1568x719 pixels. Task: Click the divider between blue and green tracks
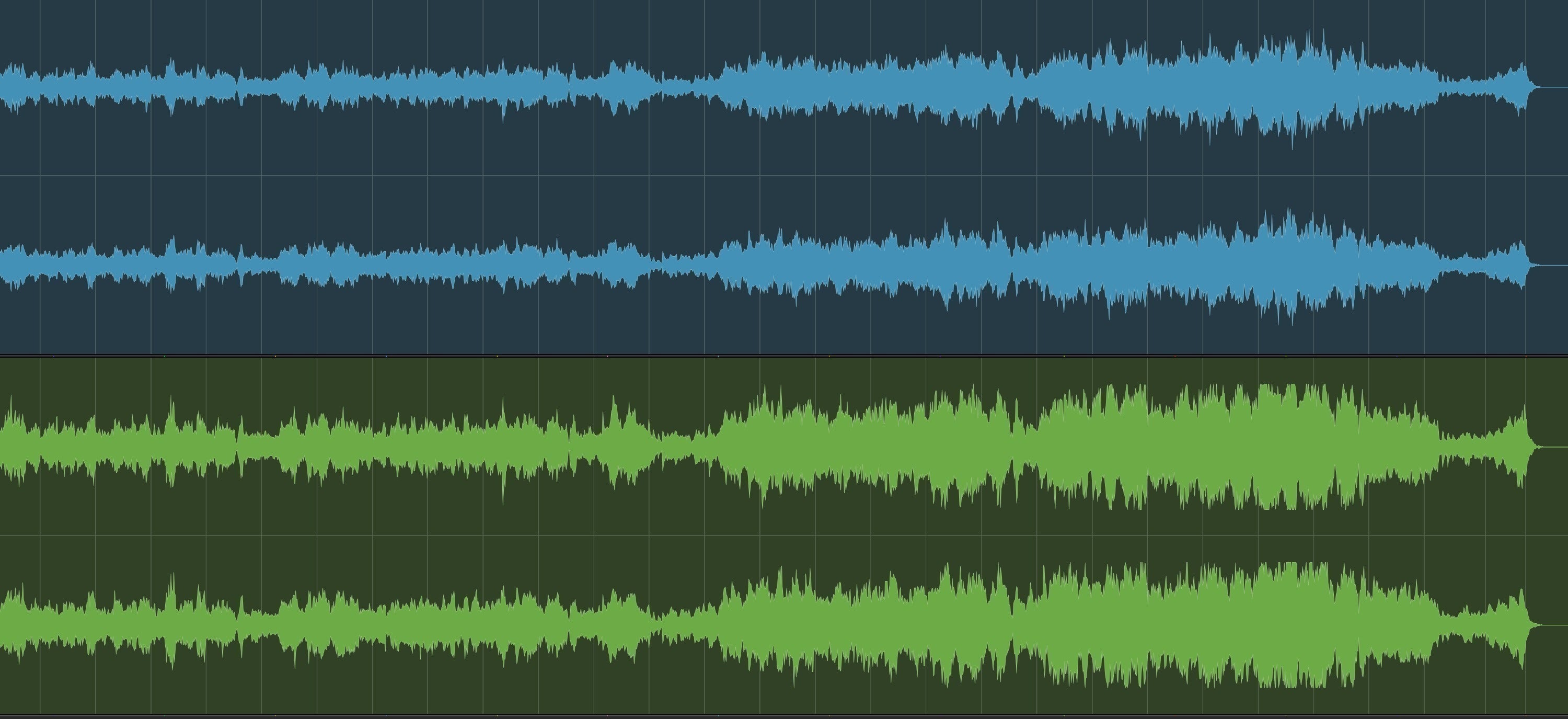[784, 356]
